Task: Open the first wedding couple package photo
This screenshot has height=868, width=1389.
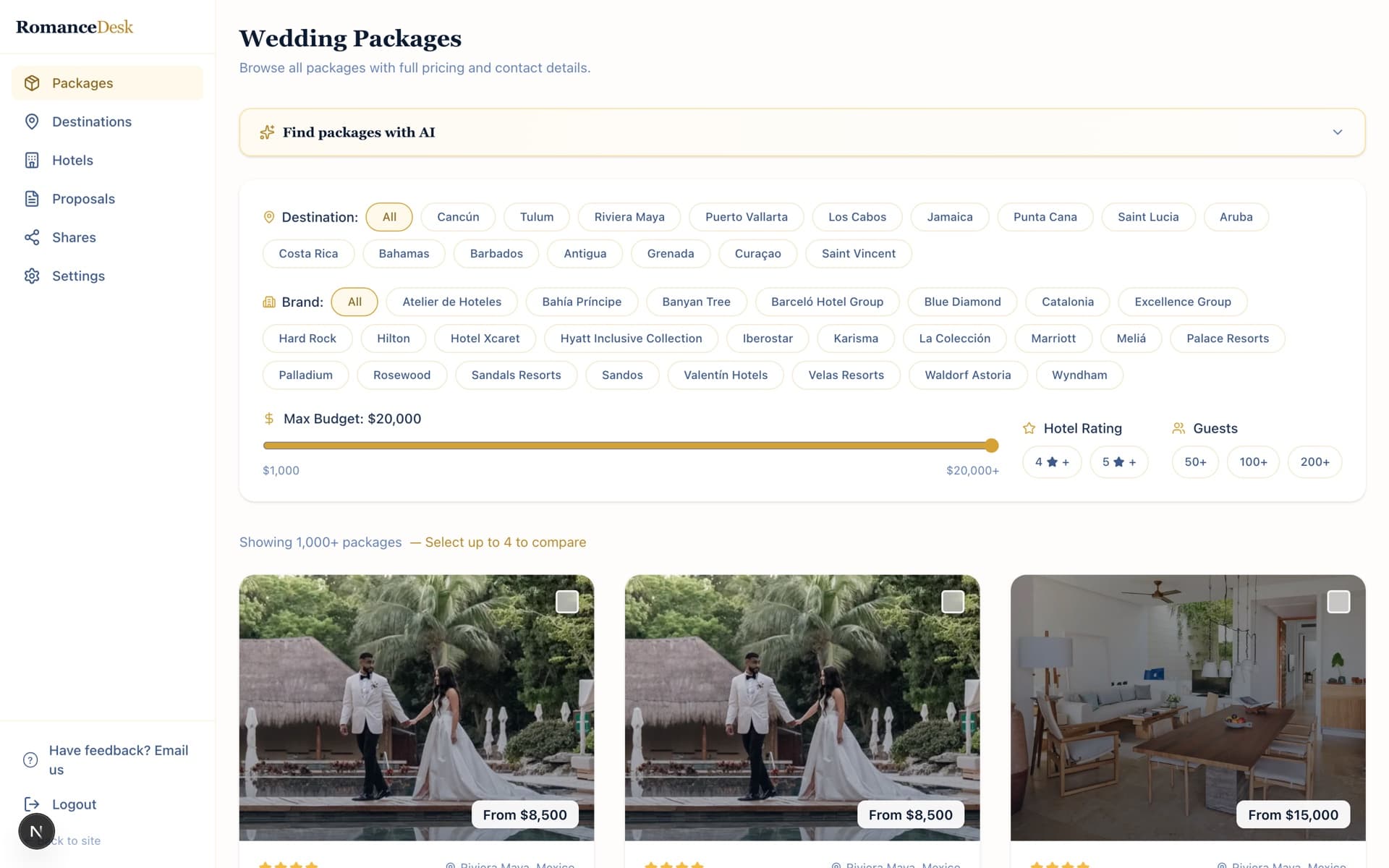Action: click(416, 707)
